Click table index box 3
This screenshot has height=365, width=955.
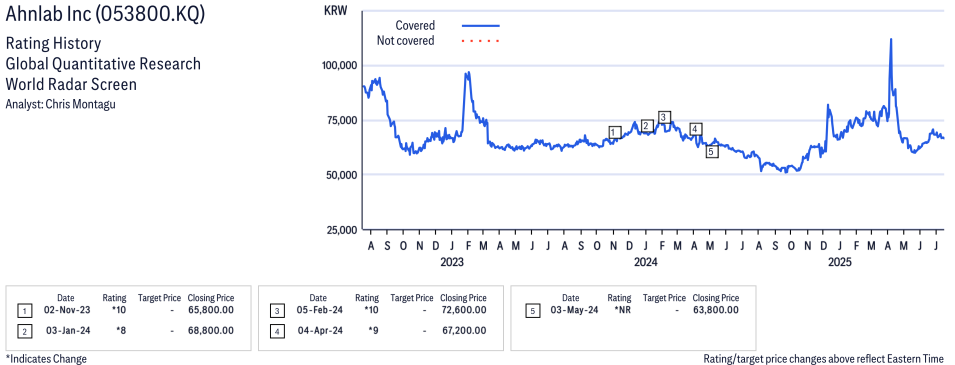tap(277, 311)
